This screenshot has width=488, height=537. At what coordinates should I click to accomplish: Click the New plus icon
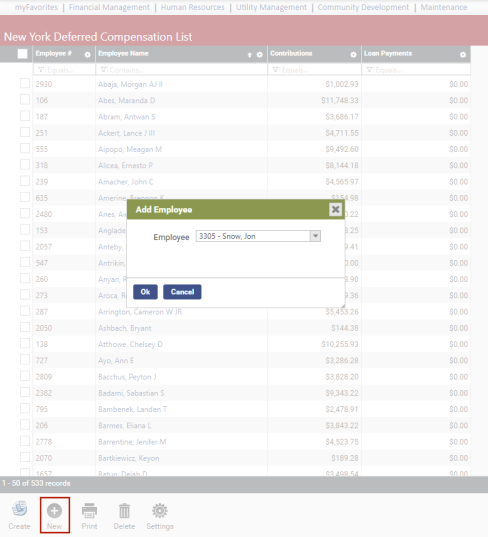click(54, 511)
